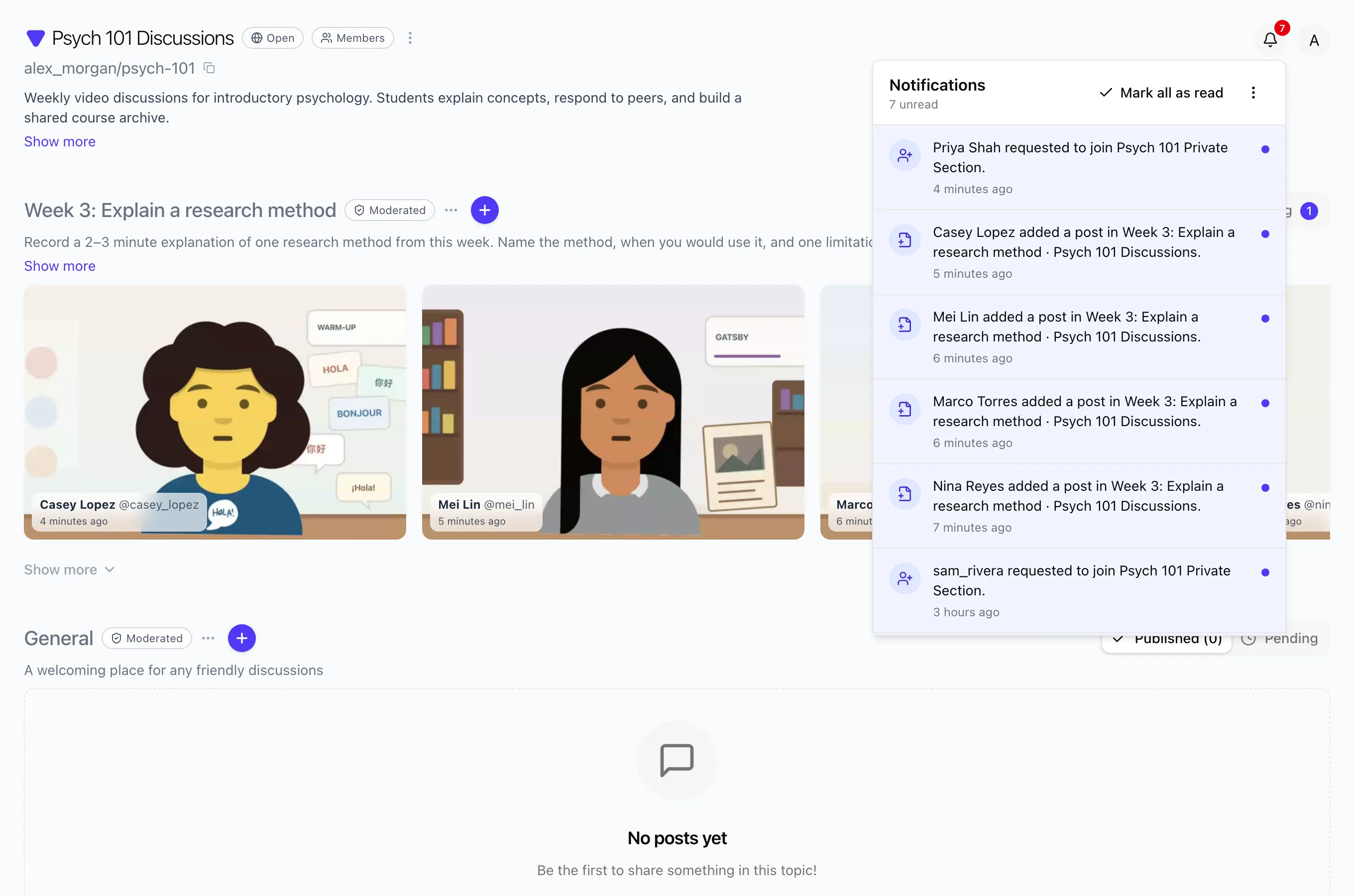Click unread dot on Mei Lin notification
Viewport: 1354px width, 896px height.
tap(1265, 318)
